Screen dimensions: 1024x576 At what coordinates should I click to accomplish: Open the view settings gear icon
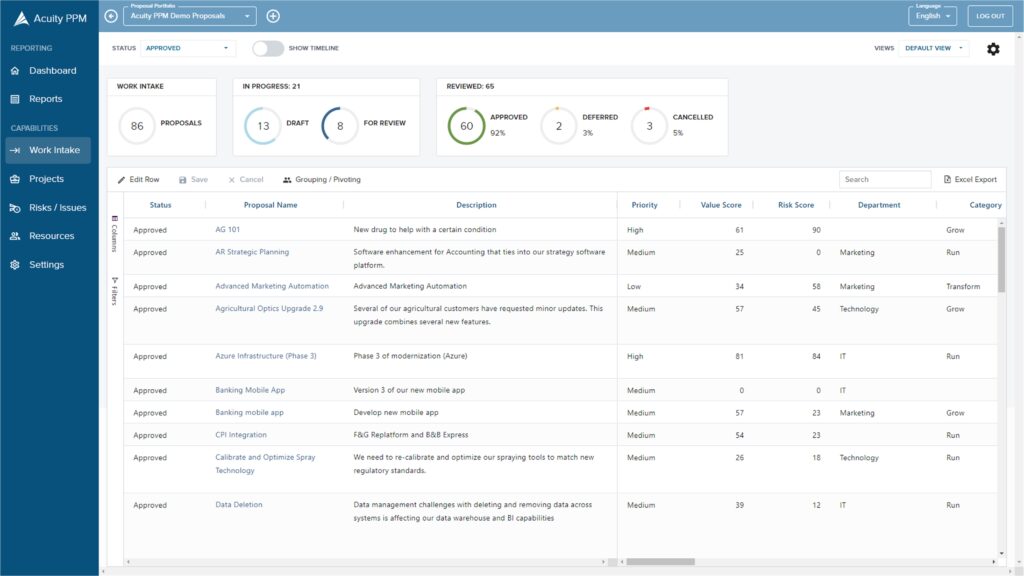pos(993,48)
